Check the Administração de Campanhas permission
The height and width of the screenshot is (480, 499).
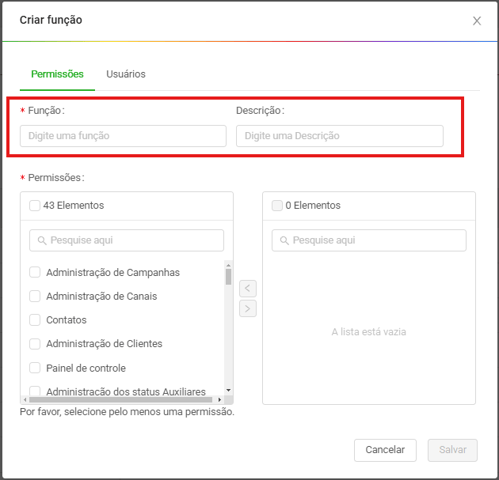coord(35,272)
